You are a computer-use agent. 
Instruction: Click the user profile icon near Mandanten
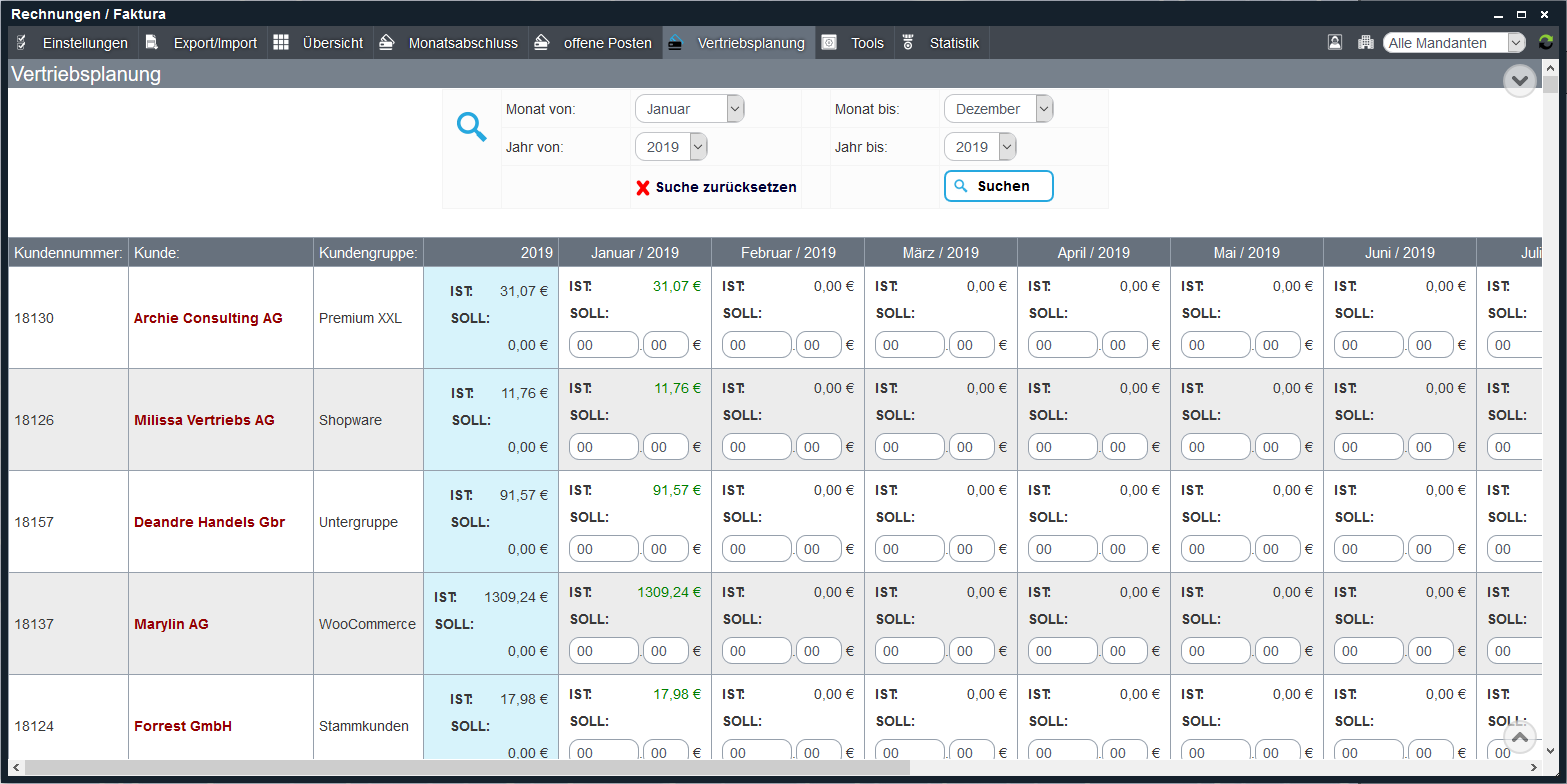1334,42
